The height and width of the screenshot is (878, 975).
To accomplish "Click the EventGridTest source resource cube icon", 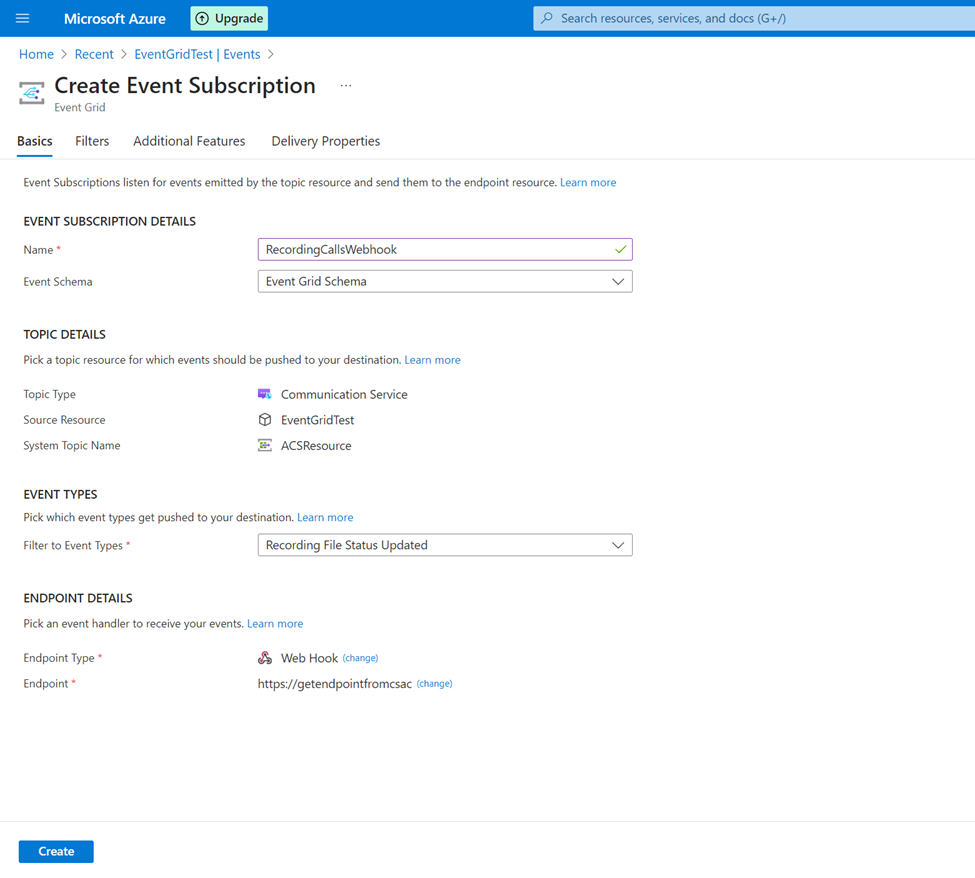I will 265,420.
